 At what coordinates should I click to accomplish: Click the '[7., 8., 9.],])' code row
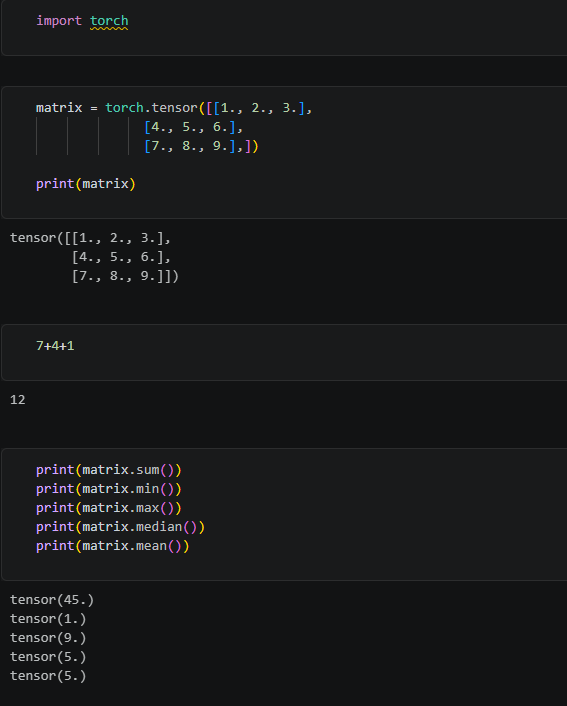201,146
